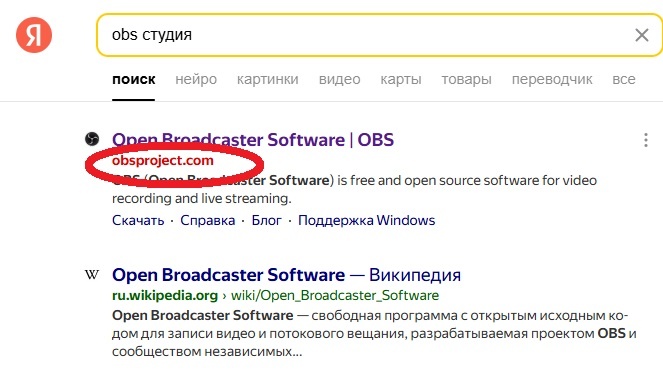This screenshot has width=663, height=371.
Task: Go to the 'видео' tab
Action: tap(340, 80)
